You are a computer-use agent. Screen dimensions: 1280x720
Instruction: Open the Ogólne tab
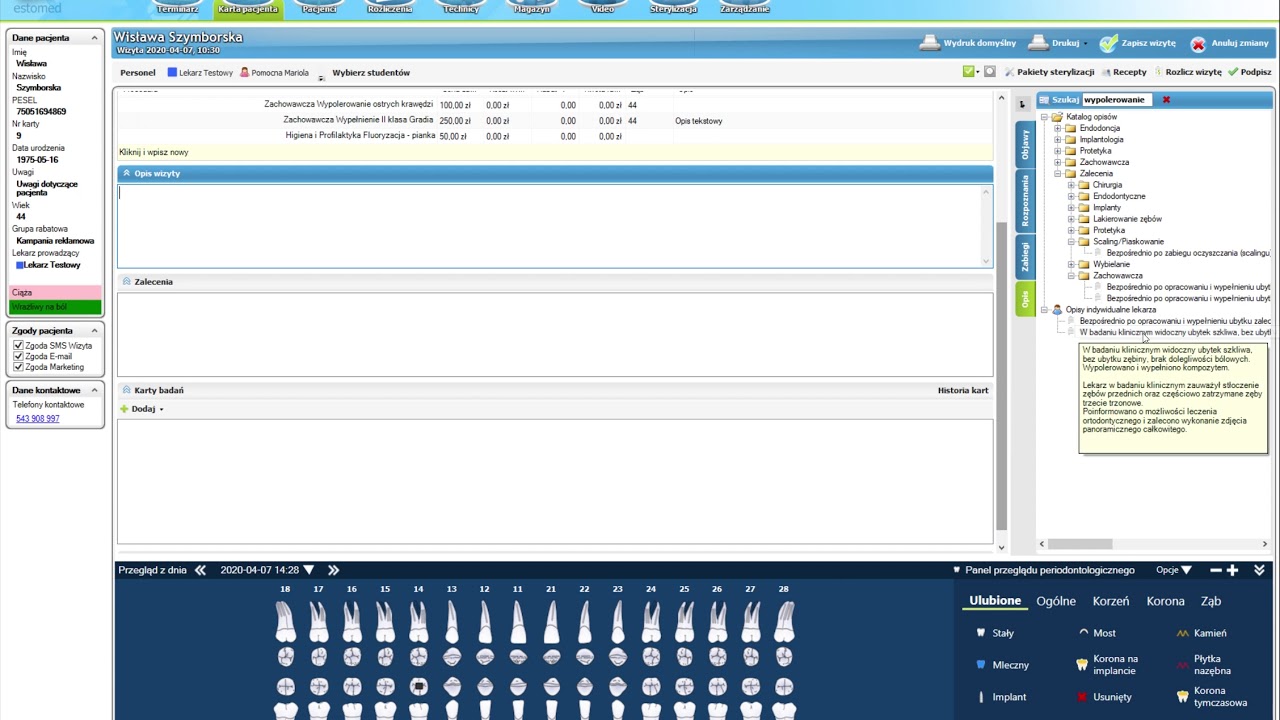pos(1056,601)
